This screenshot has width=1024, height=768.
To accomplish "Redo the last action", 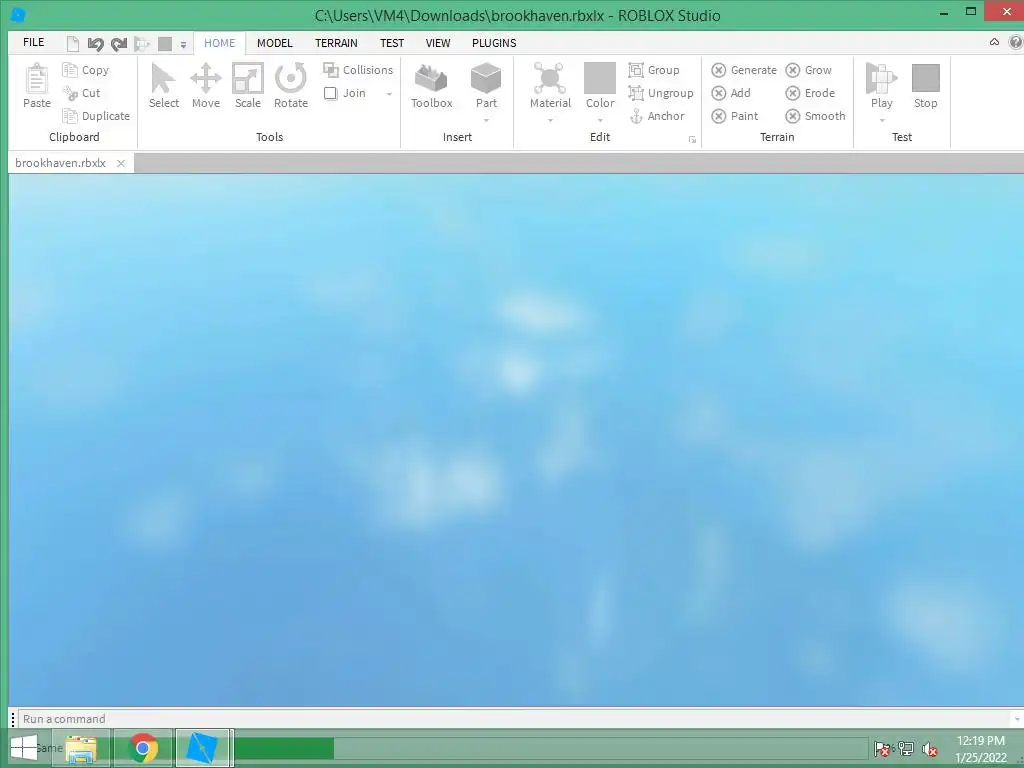I will tap(118, 44).
